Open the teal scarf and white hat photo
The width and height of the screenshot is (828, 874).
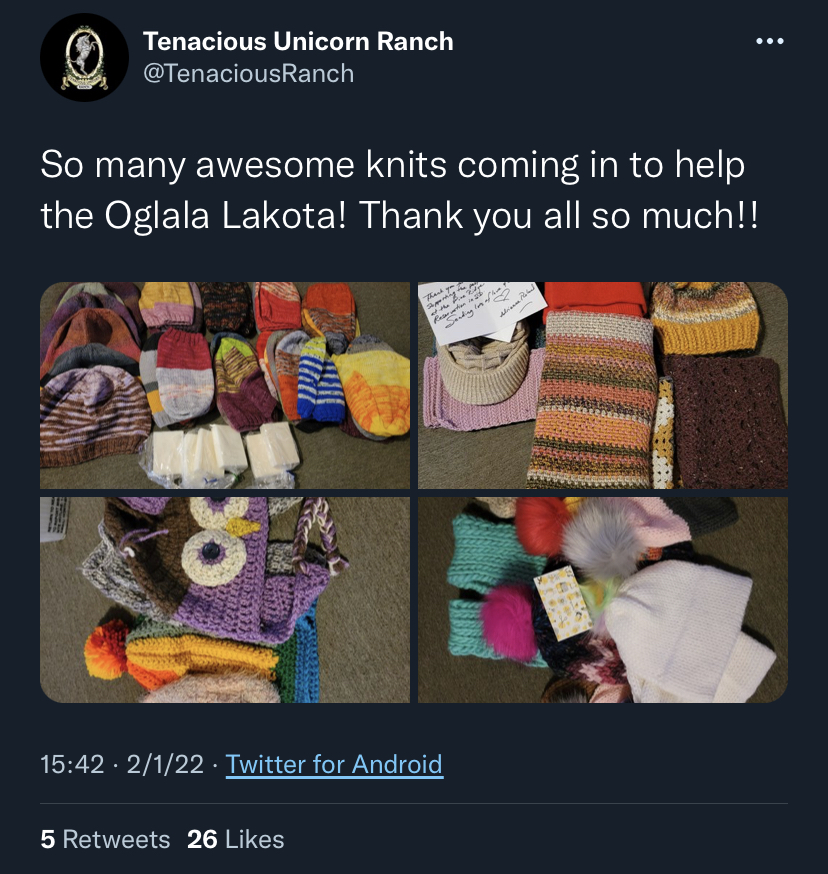coord(603,600)
